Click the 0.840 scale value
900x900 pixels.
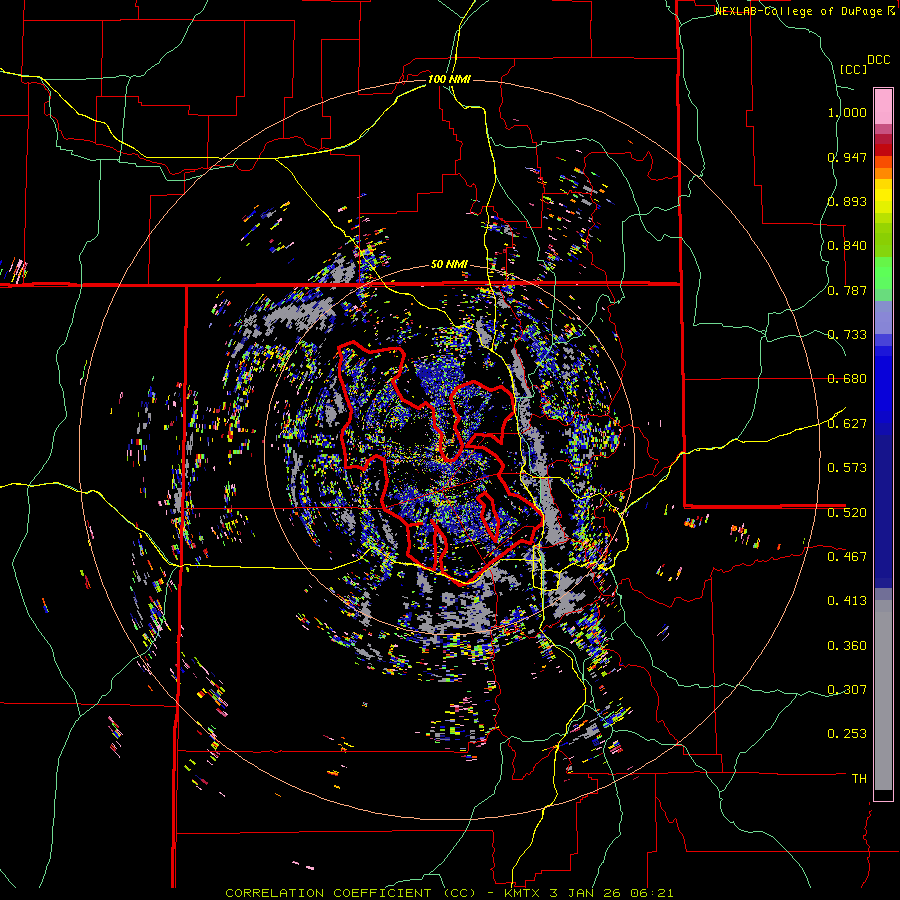pyautogui.click(x=847, y=246)
